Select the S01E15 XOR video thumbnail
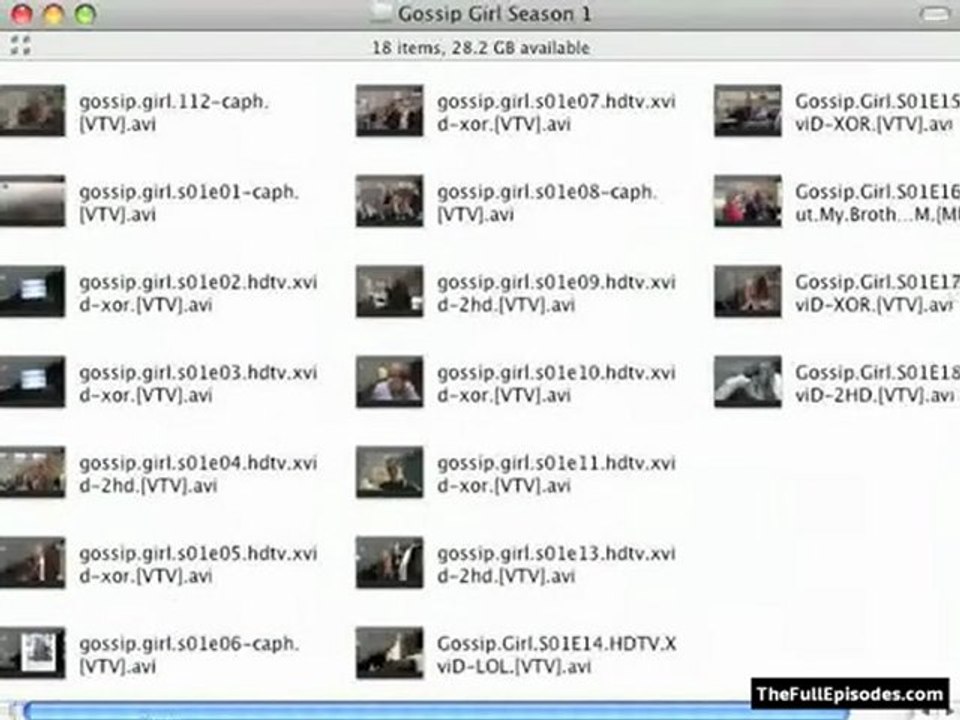960x720 pixels. click(748, 111)
